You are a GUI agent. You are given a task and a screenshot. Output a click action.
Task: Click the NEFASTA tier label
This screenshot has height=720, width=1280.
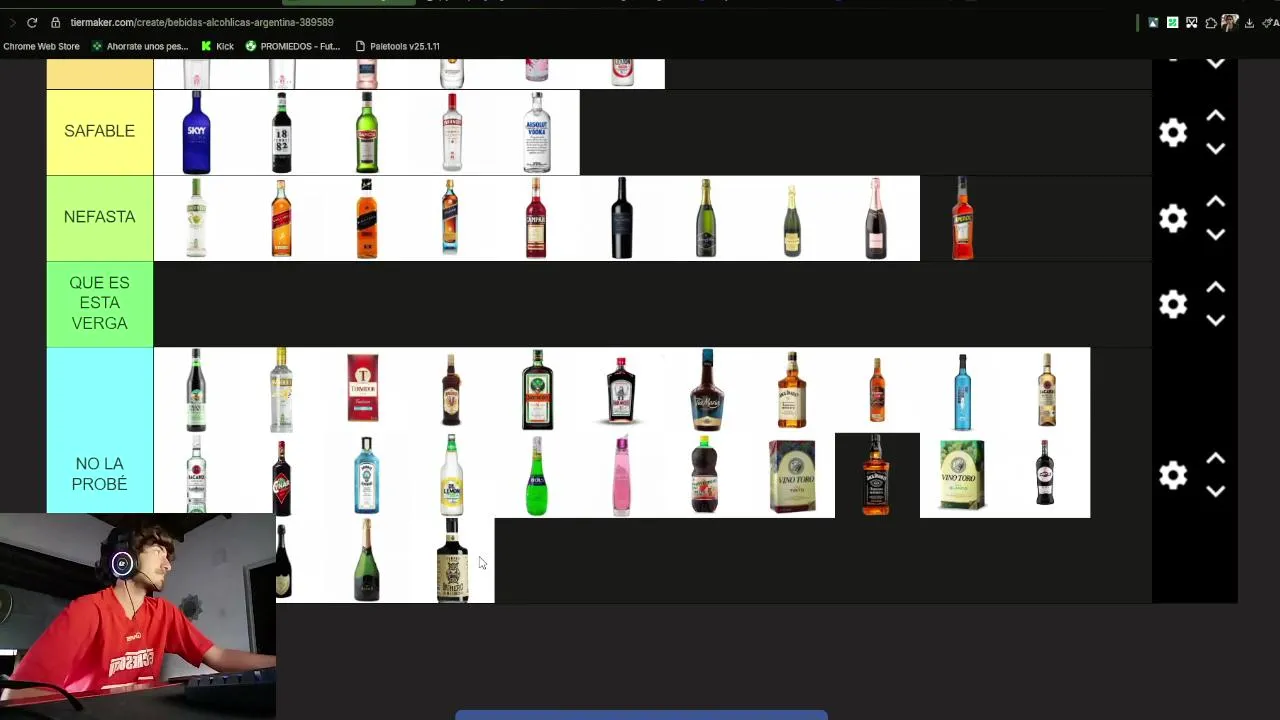point(99,217)
